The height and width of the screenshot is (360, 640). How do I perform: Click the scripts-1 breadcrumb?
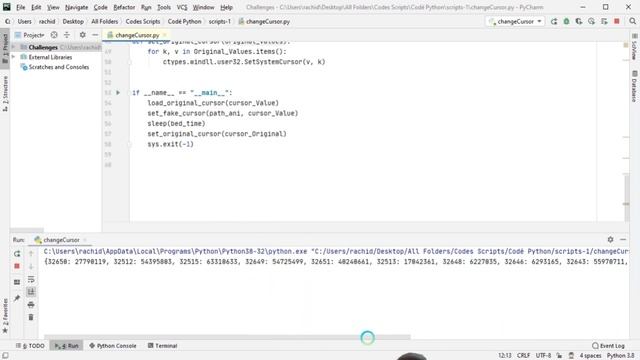coord(220,21)
